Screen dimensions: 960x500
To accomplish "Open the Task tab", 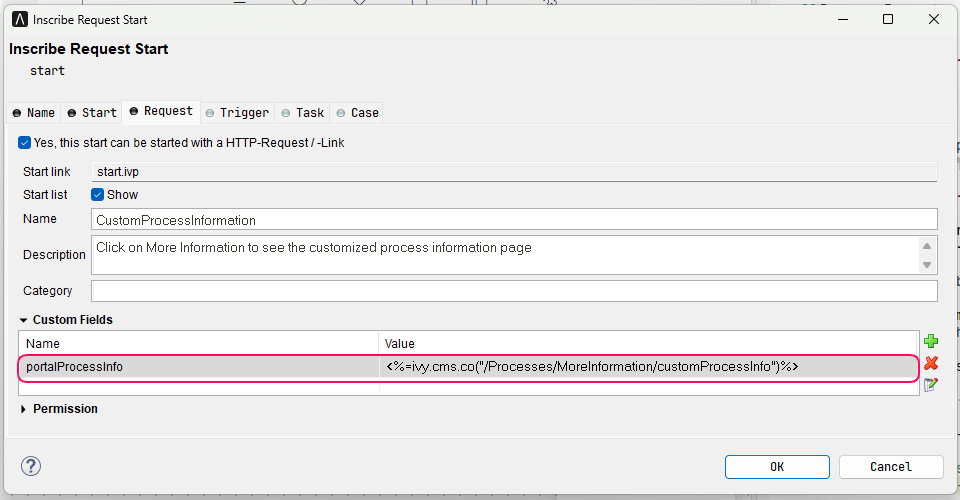I will coord(302,113).
